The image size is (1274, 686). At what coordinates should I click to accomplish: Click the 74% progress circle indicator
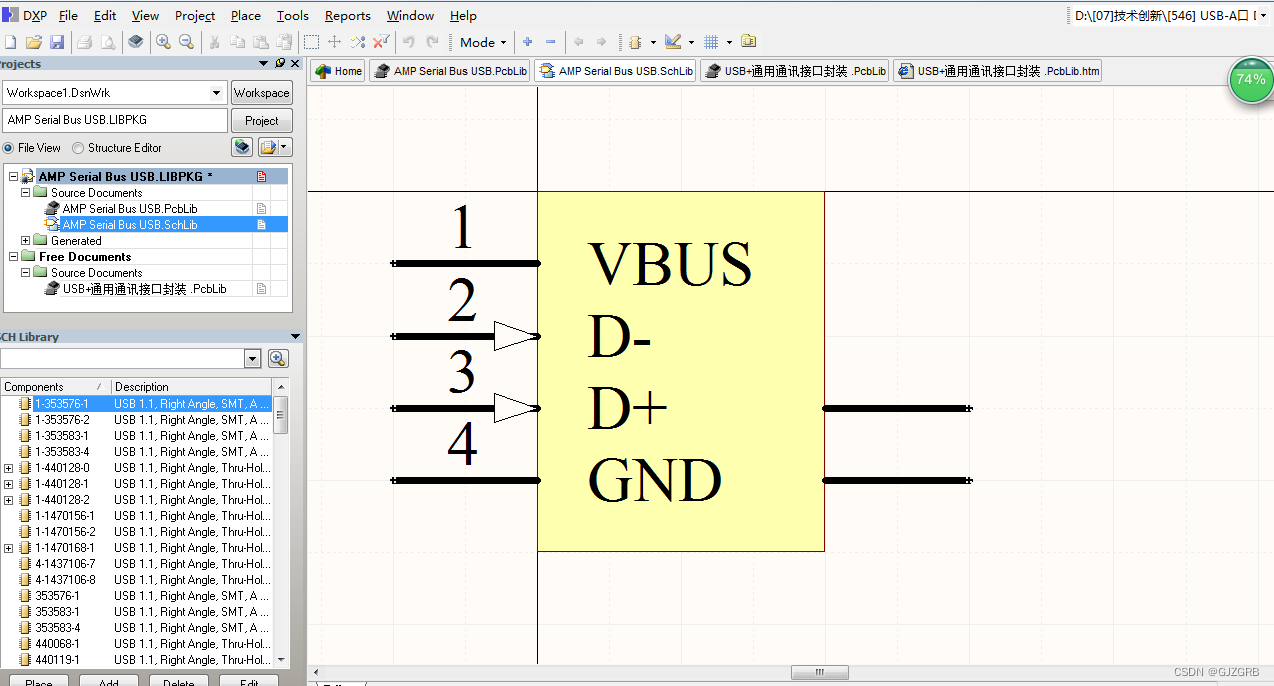point(1251,80)
